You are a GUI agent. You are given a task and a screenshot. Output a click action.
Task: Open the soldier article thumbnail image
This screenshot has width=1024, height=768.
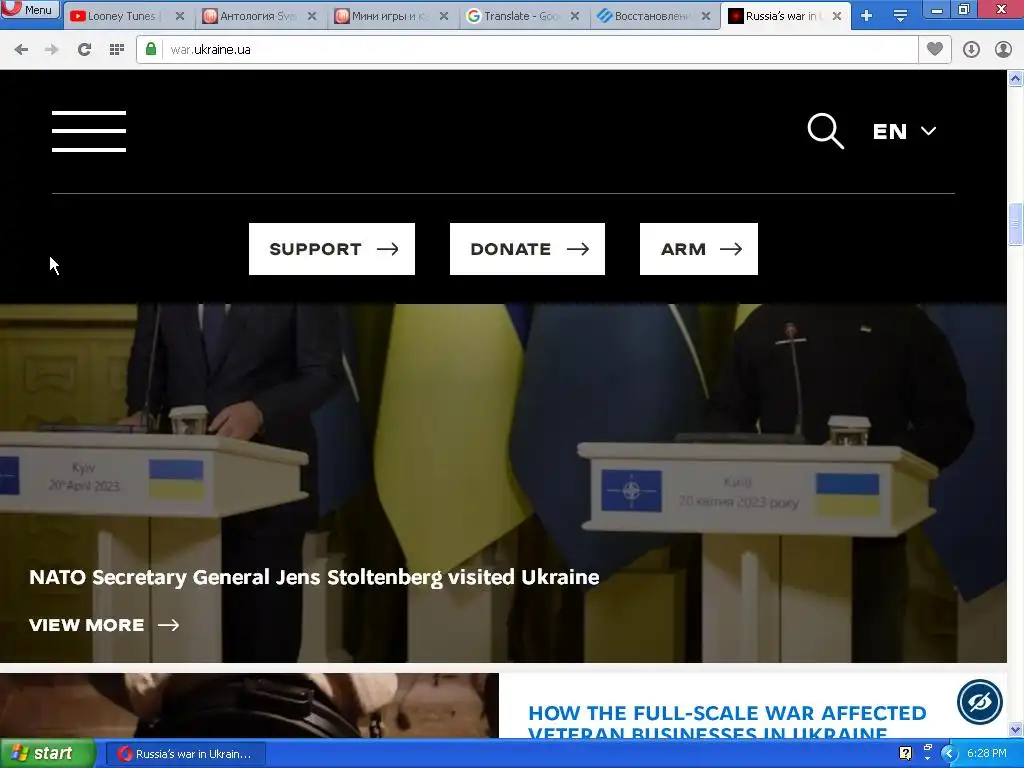pos(249,706)
